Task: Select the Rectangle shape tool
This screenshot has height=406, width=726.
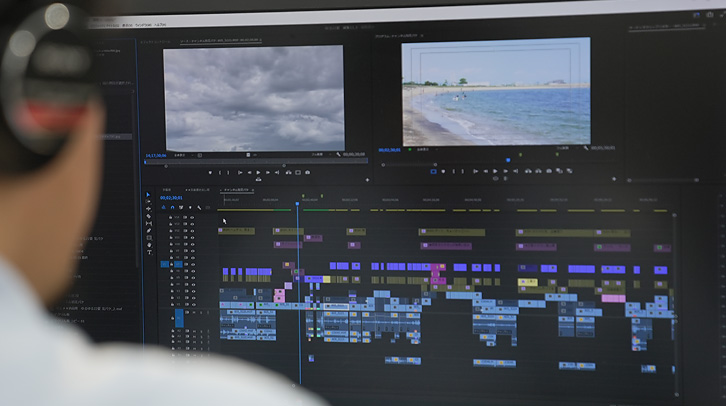Action: [149, 238]
